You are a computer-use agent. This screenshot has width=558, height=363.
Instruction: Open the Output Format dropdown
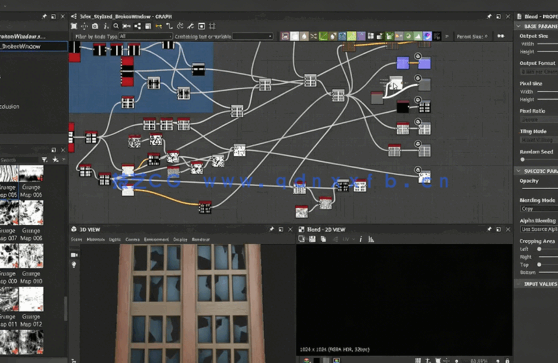tap(539, 72)
